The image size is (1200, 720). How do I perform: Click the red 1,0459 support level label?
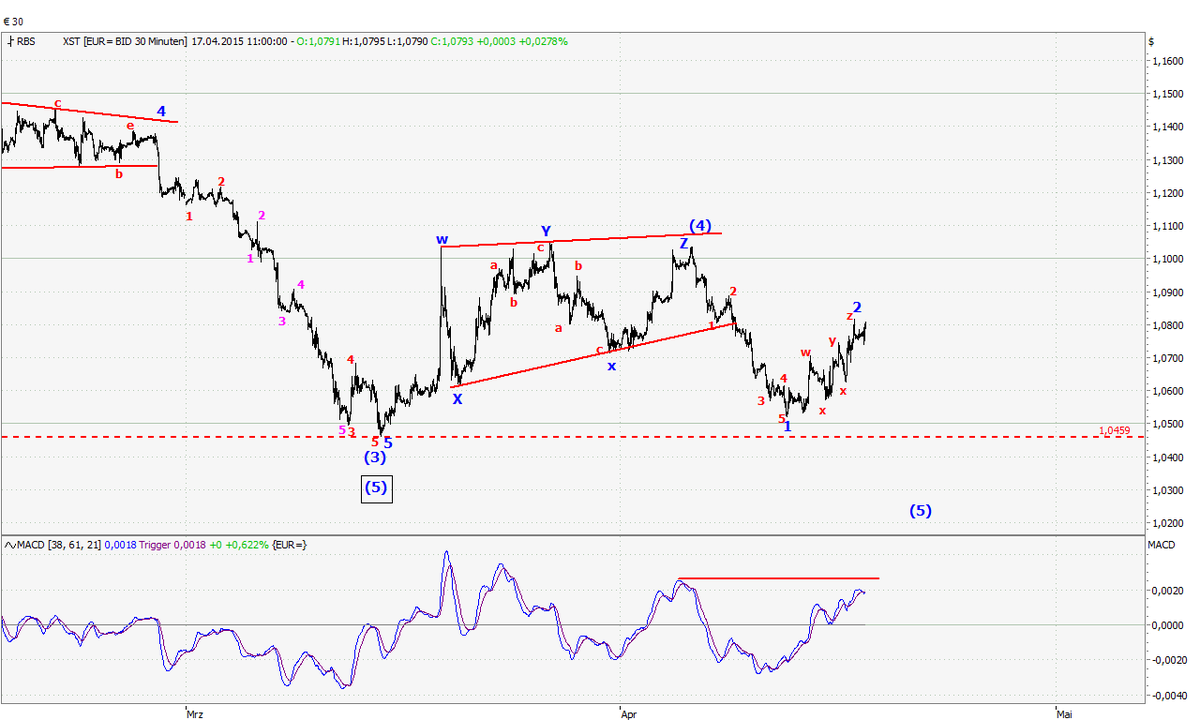[x=1114, y=430]
